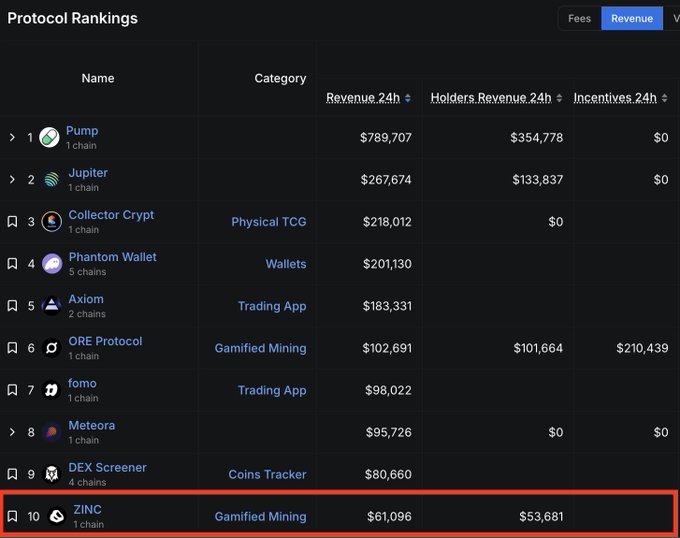Click the Category column header
The image size is (680, 538).
(280, 78)
